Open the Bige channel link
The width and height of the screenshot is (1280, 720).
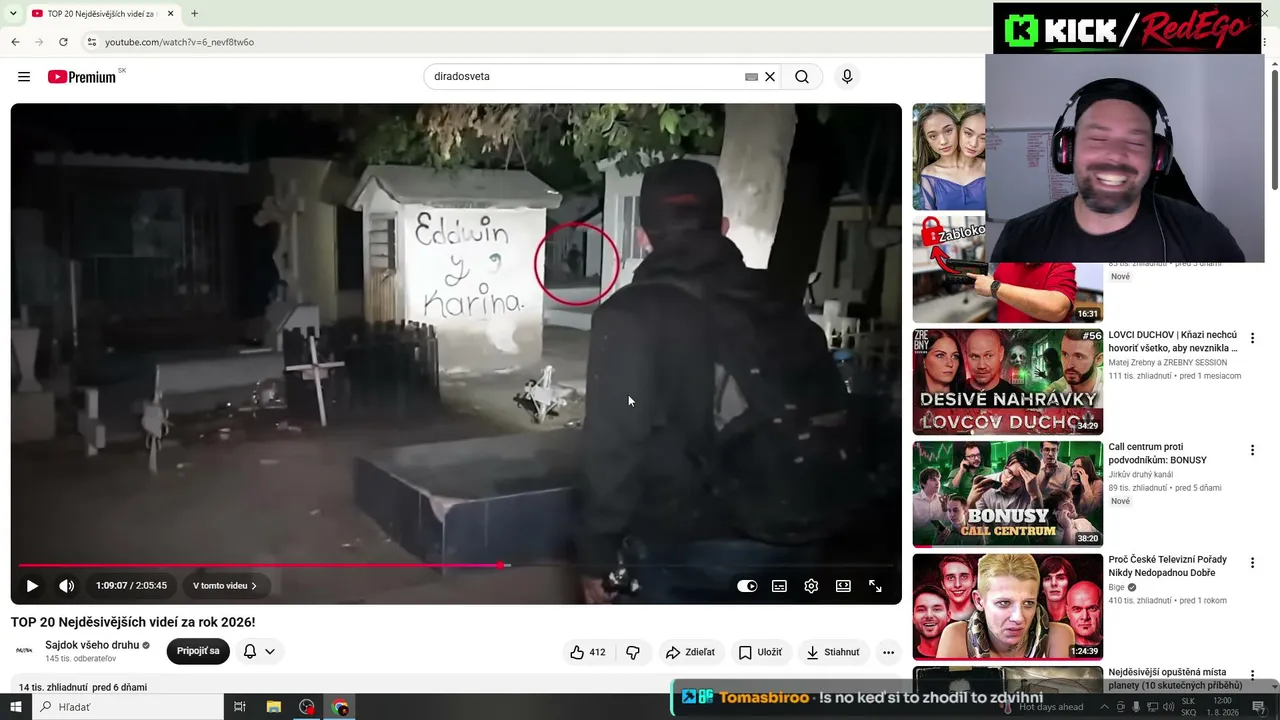pos(1117,587)
